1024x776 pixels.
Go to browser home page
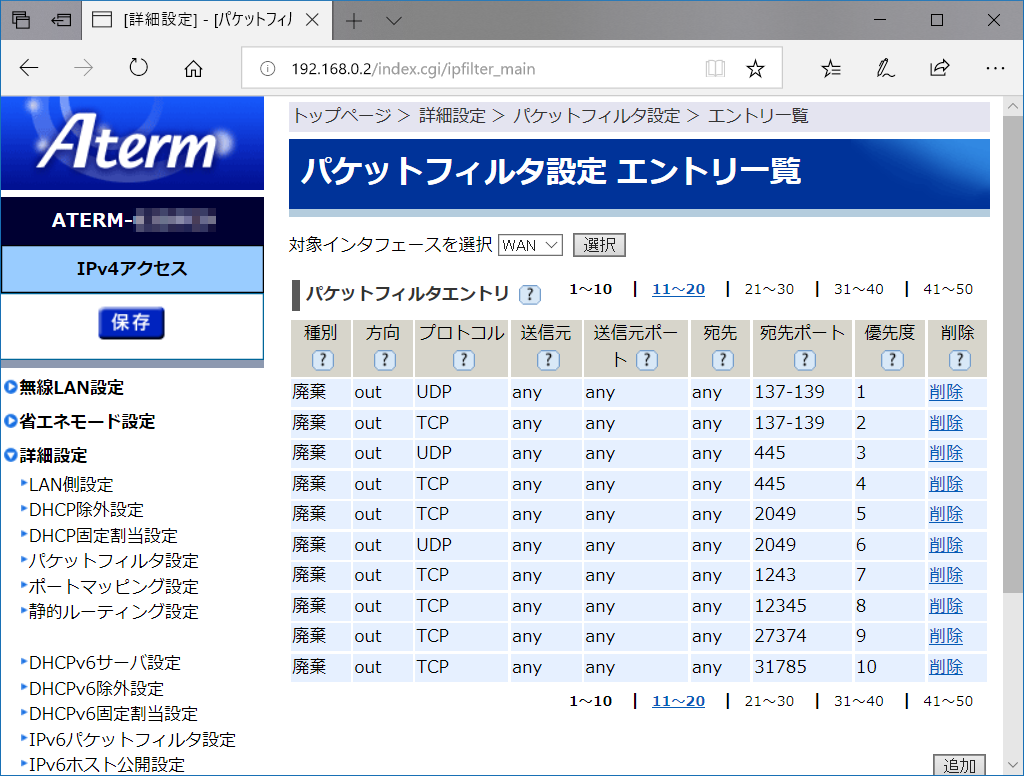coord(193,68)
